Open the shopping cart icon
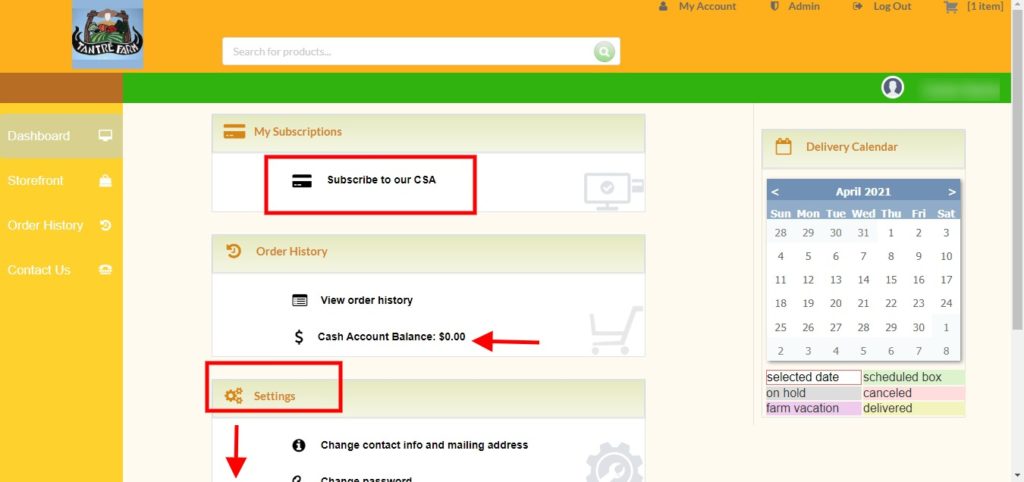The image size is (1024, 482). [x=950, y=7]
